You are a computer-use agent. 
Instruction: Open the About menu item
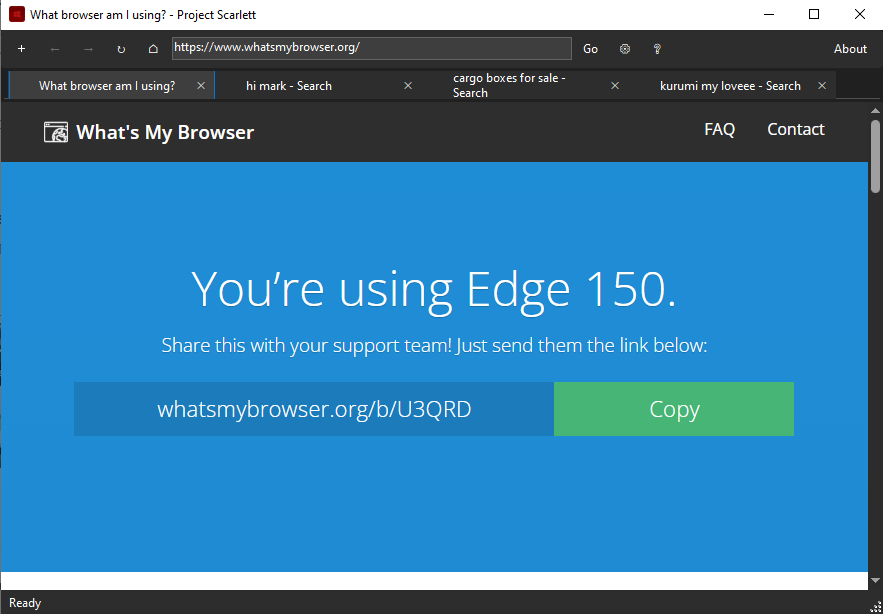point(850,49)
